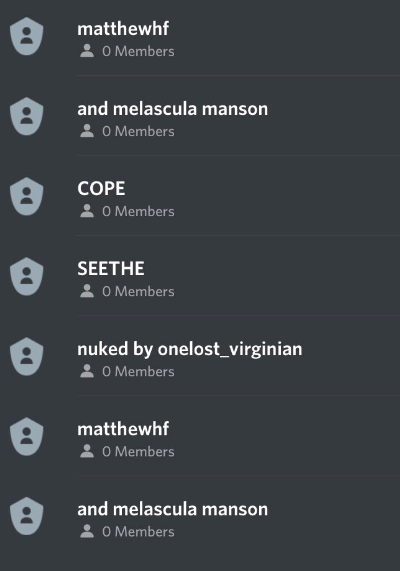Click shield icon of the last matthewhf role
400x571 pixels.
[x=27, y=437]
